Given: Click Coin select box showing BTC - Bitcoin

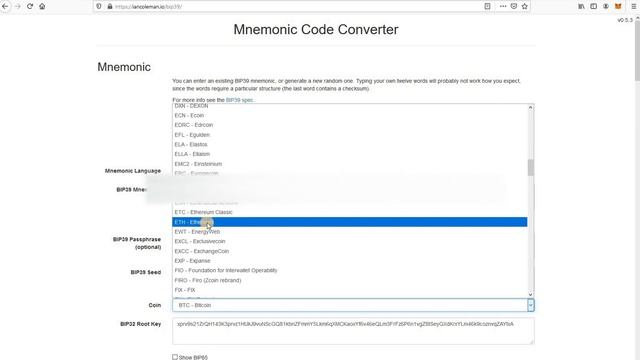Looking at the screenshot, I should click(x=353, y=305).
